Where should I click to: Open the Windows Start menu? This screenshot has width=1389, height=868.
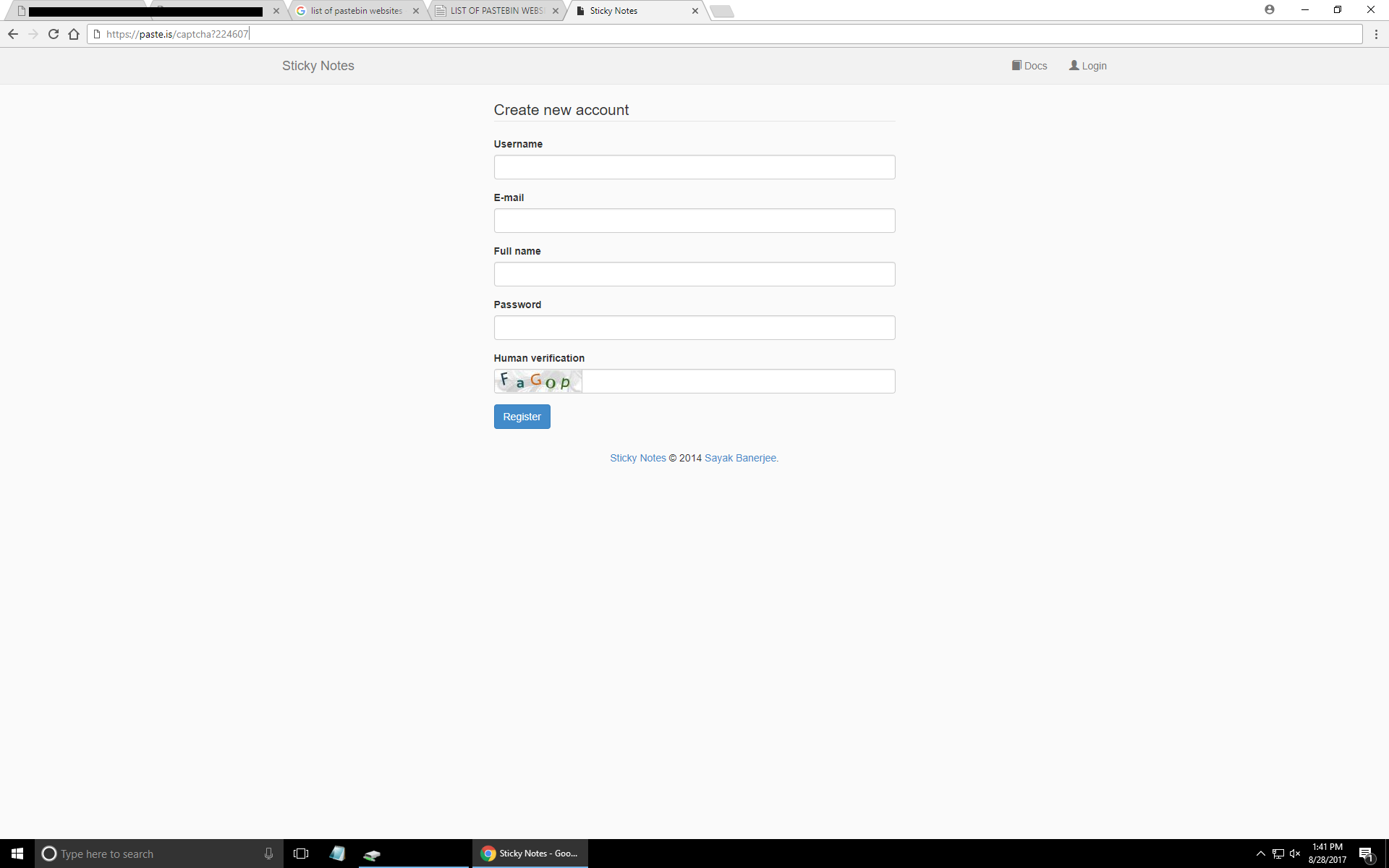point(17,854)
